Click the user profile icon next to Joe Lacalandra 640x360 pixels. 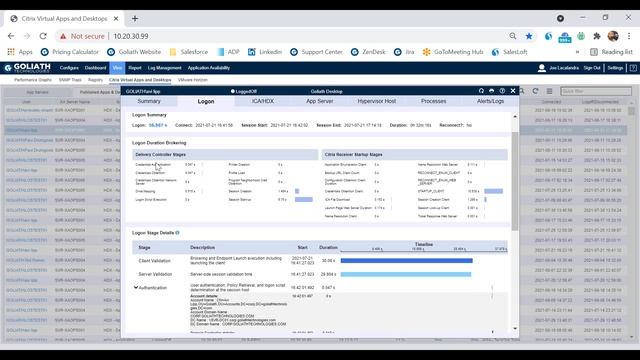pos(542,68)
